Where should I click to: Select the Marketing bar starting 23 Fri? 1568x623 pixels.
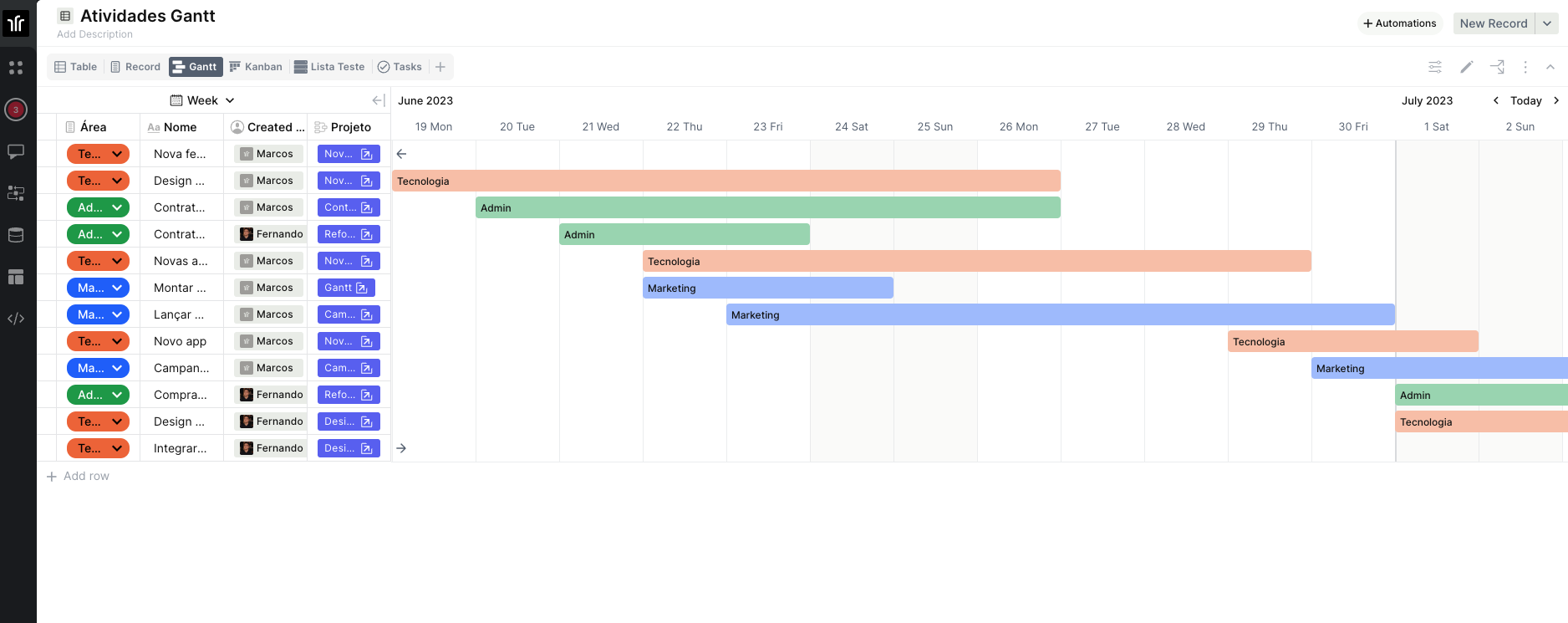[x=1061, y=314]
